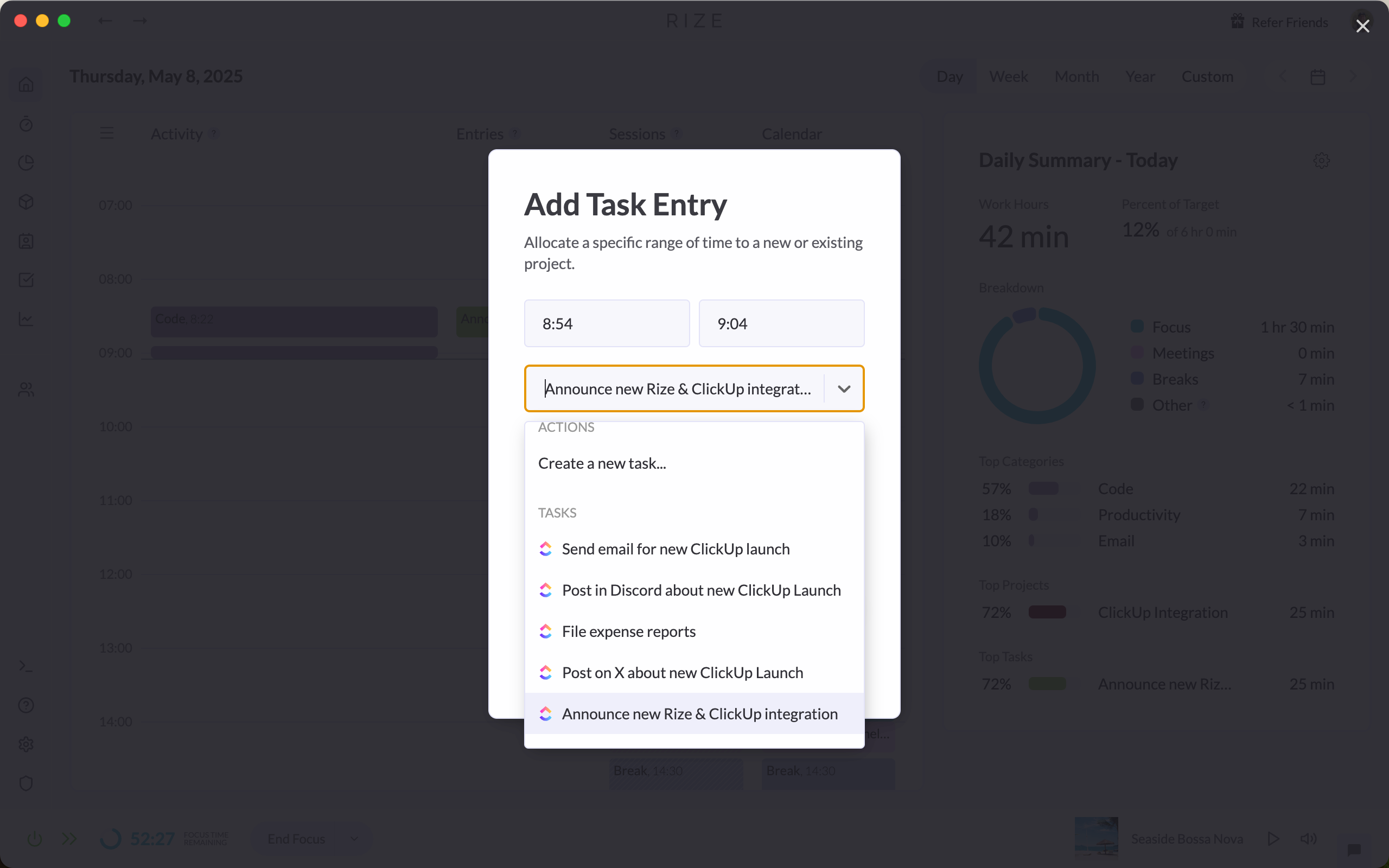Open the analytics line chart icon
This screenshot has width=1389, height=868.
click(26, 319)
